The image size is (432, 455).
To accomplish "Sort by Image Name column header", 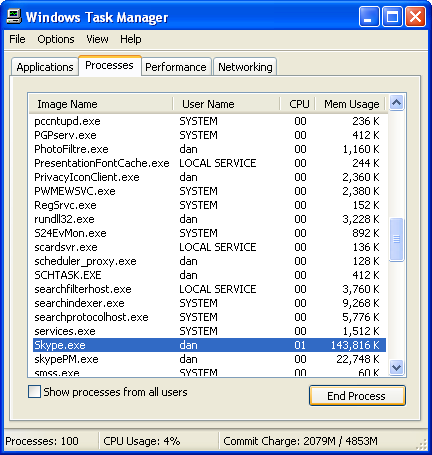I will [x=101, y=104].
